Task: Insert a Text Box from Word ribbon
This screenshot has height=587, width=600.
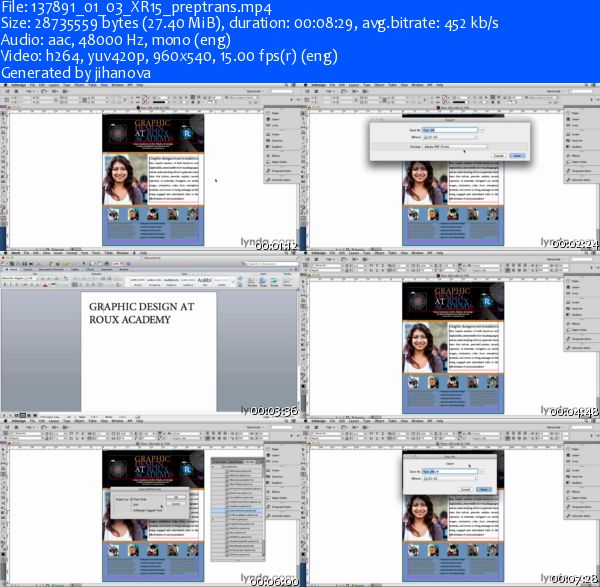Action: (252, 282)
